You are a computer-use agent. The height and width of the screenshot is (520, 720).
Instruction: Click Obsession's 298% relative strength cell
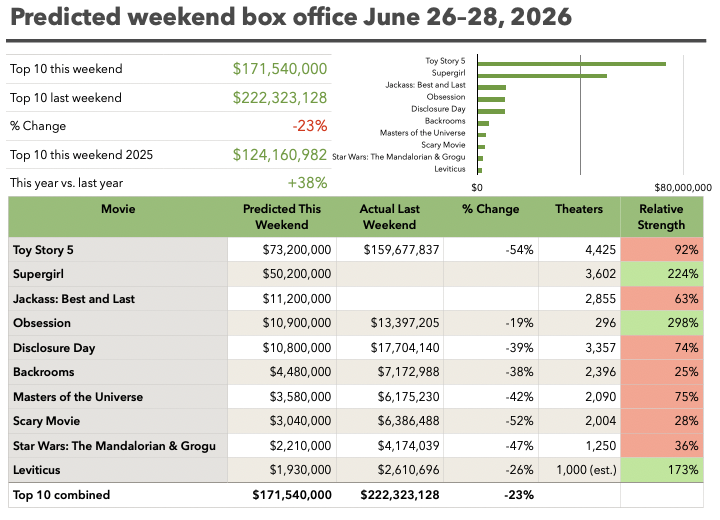pos(662,323)
